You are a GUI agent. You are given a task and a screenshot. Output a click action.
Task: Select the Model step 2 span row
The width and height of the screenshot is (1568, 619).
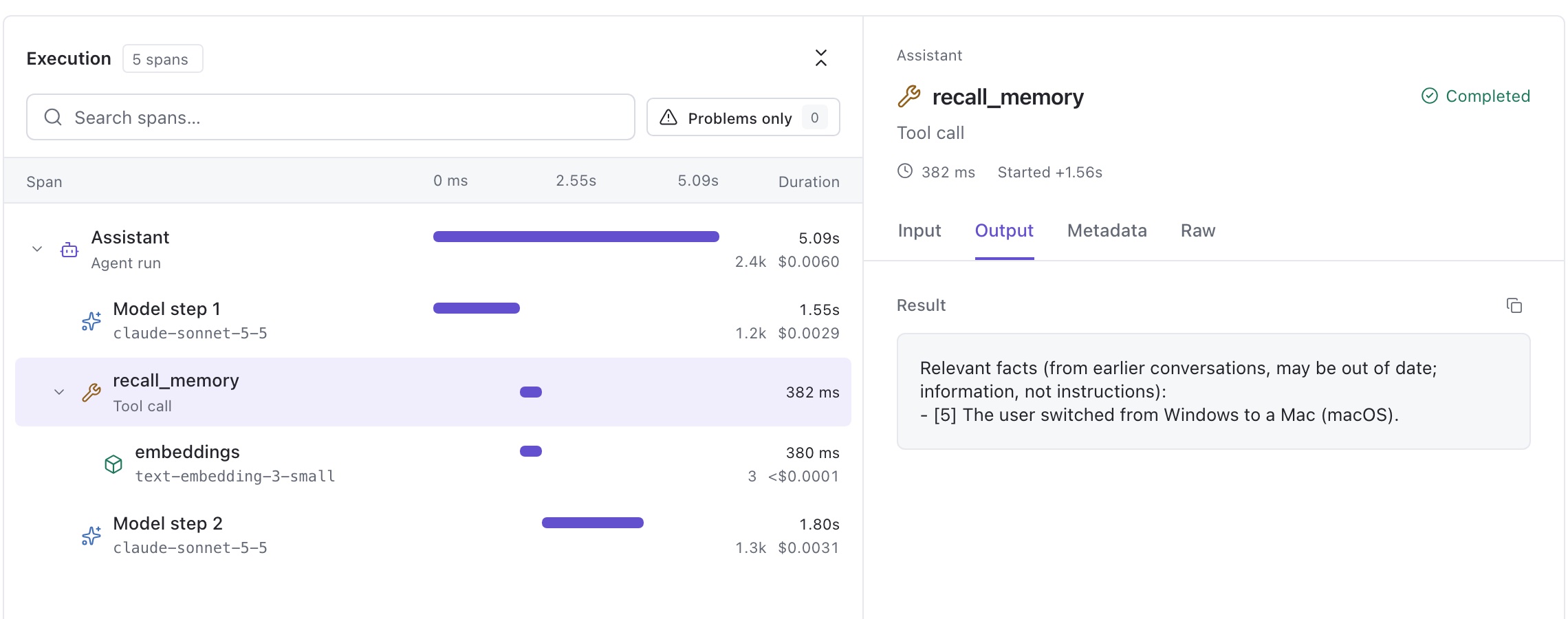point(433,535)
